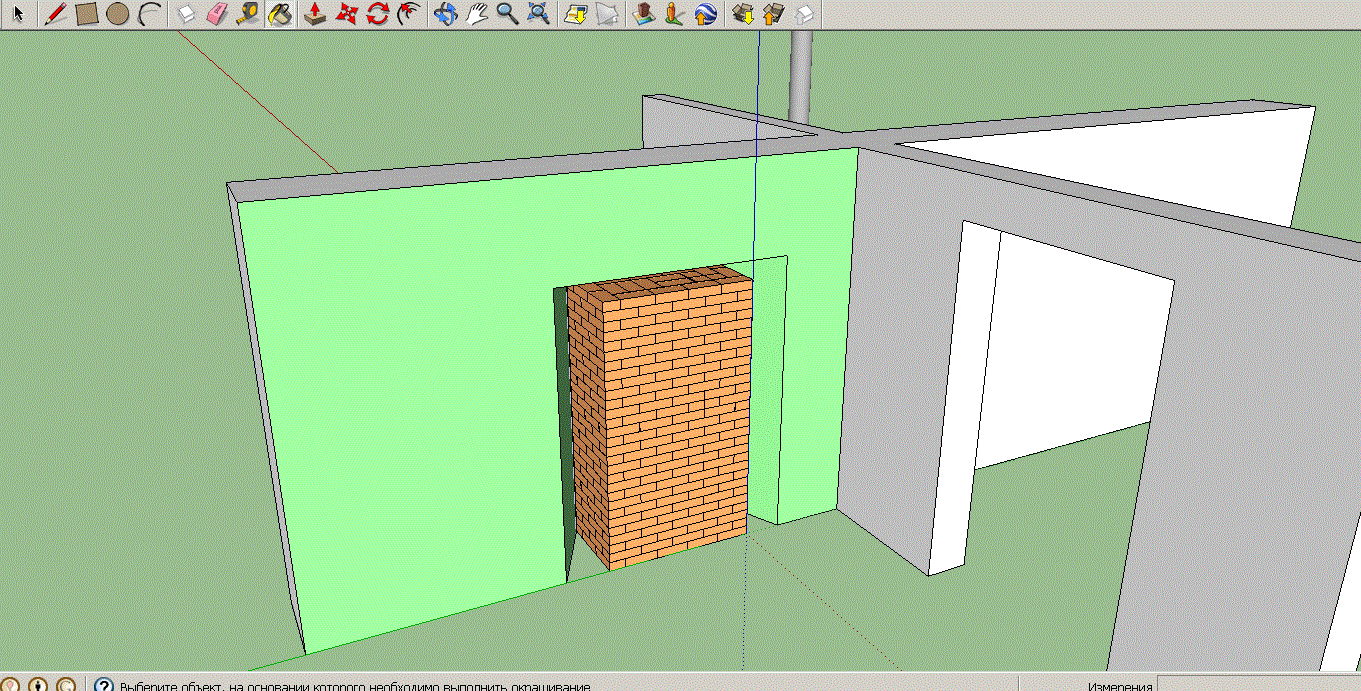This screenshot has width=1361, height=691.
Task: Pick the Tape Measure tool
Action: 247,14
